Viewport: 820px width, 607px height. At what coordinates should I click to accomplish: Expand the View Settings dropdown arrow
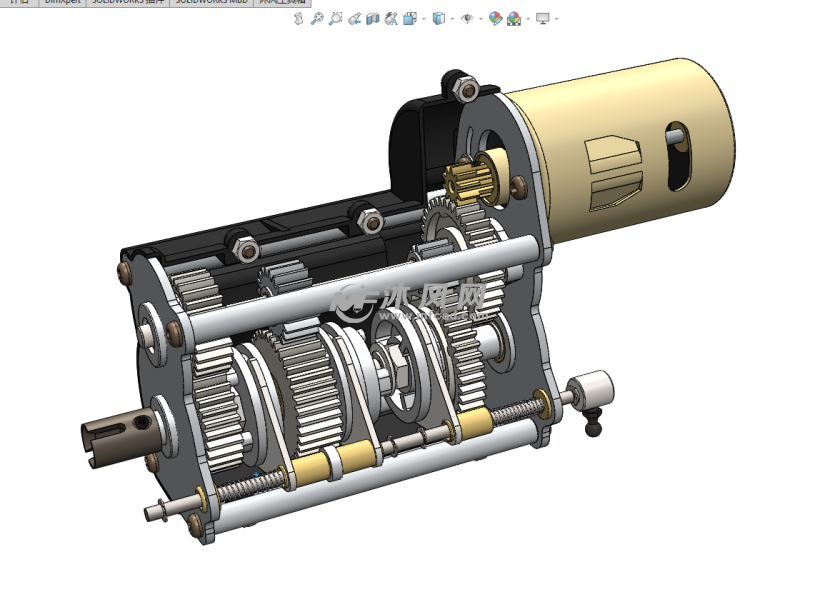pos(557,19)
